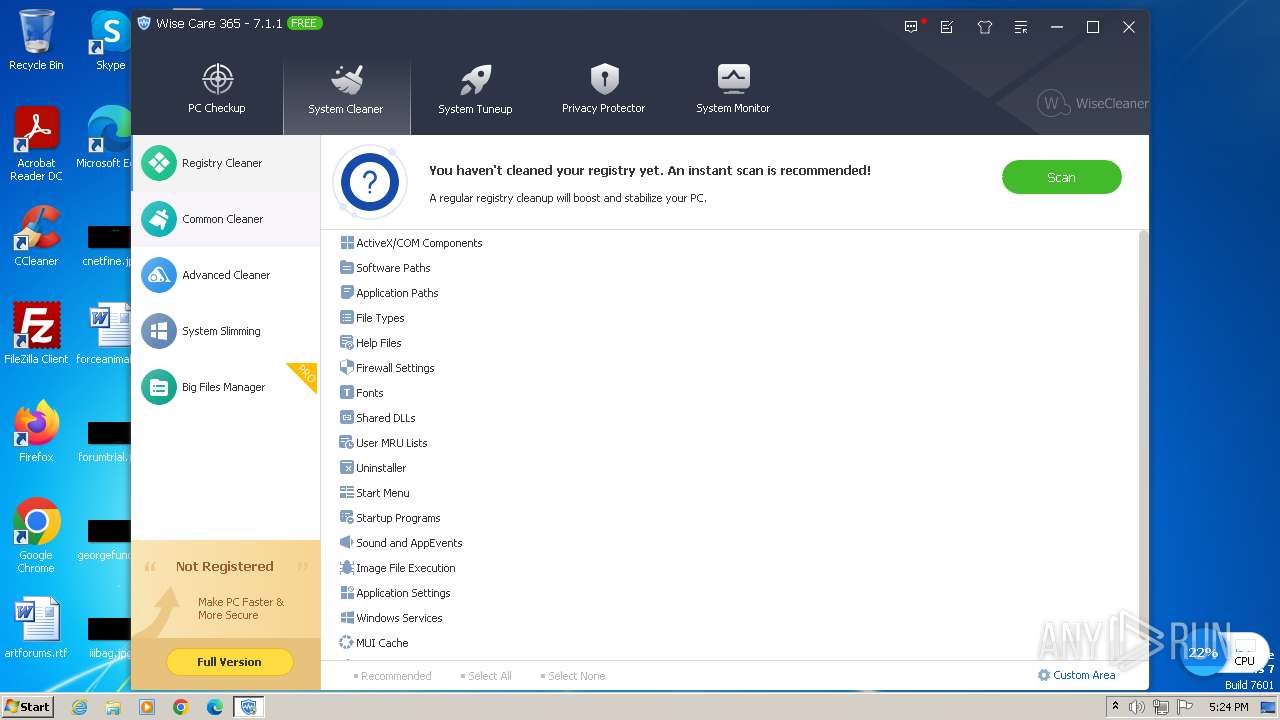Click the Shared DLLs icon
This screenshot has width=1280, height=720.
(347, 418)
